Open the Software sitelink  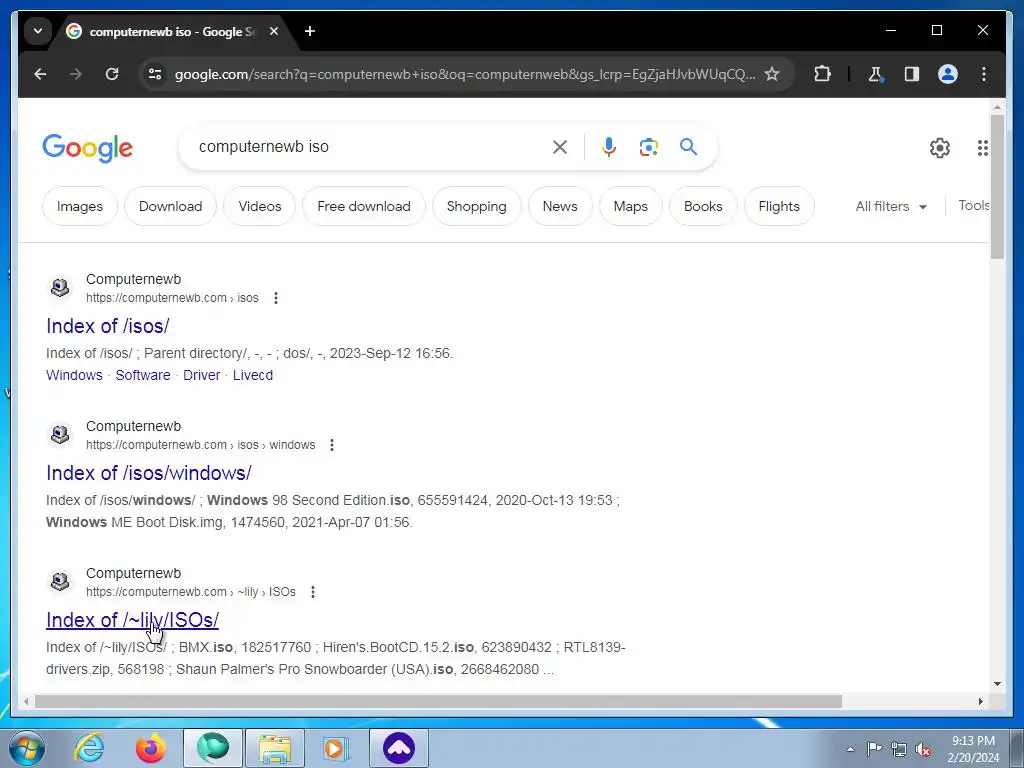tap(143, 376)
